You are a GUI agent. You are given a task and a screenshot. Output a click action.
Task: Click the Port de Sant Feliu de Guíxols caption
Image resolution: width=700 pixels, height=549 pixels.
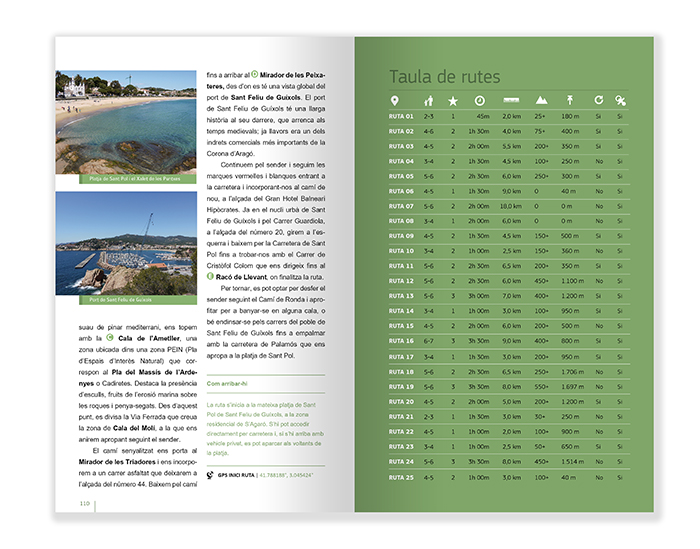pyautogui.click(x=120, y=300)
